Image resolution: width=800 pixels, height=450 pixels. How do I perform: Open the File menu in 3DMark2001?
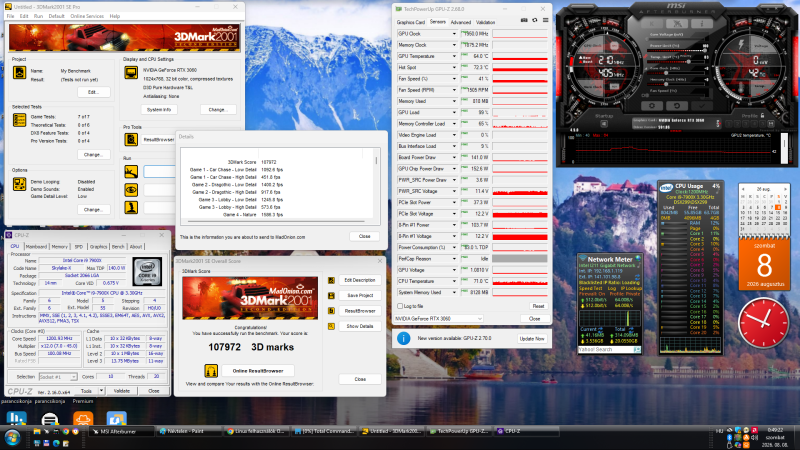pyautogui.click(x=10, y=16)
